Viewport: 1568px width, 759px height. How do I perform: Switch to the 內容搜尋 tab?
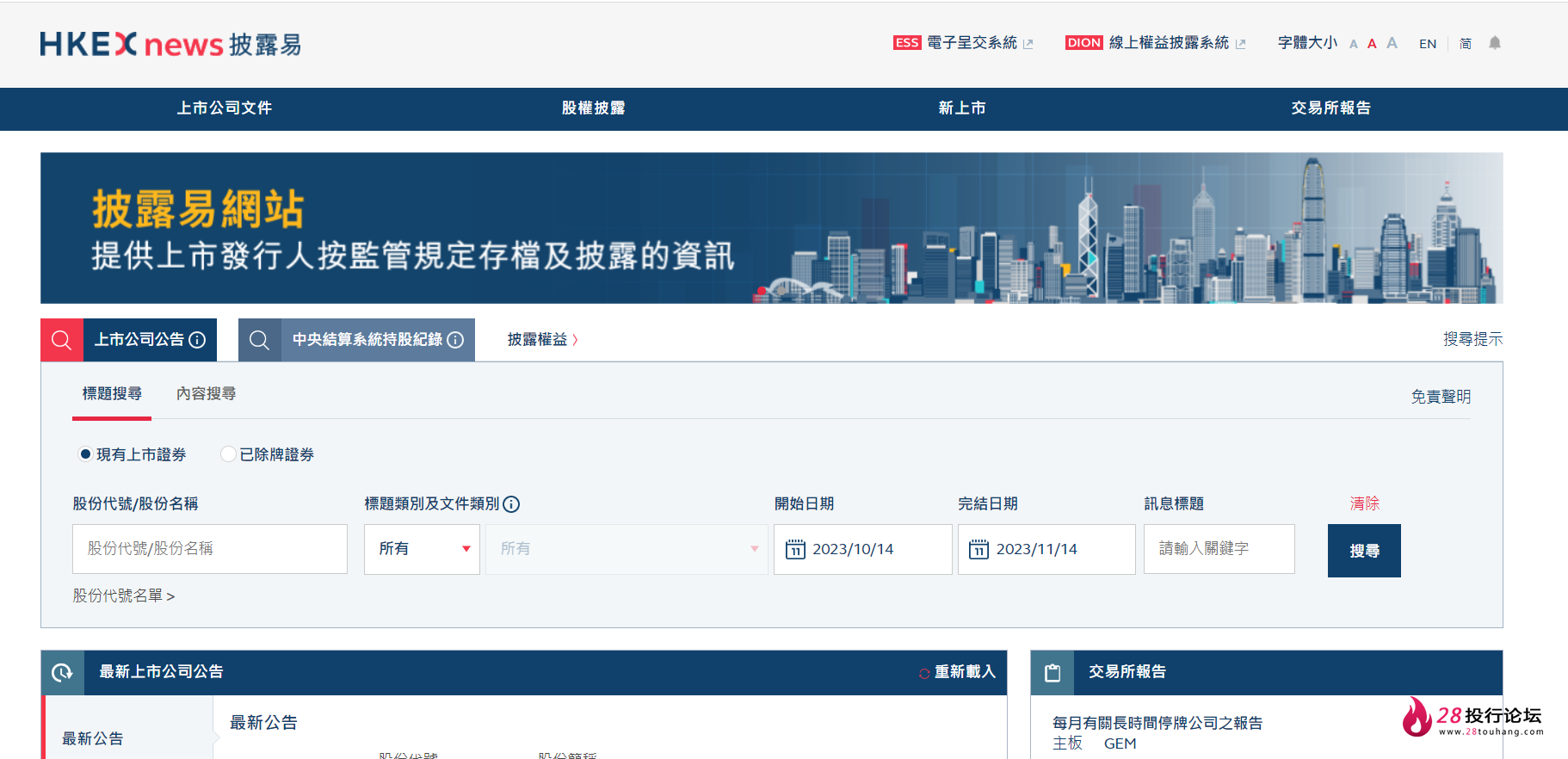[206, 393]
